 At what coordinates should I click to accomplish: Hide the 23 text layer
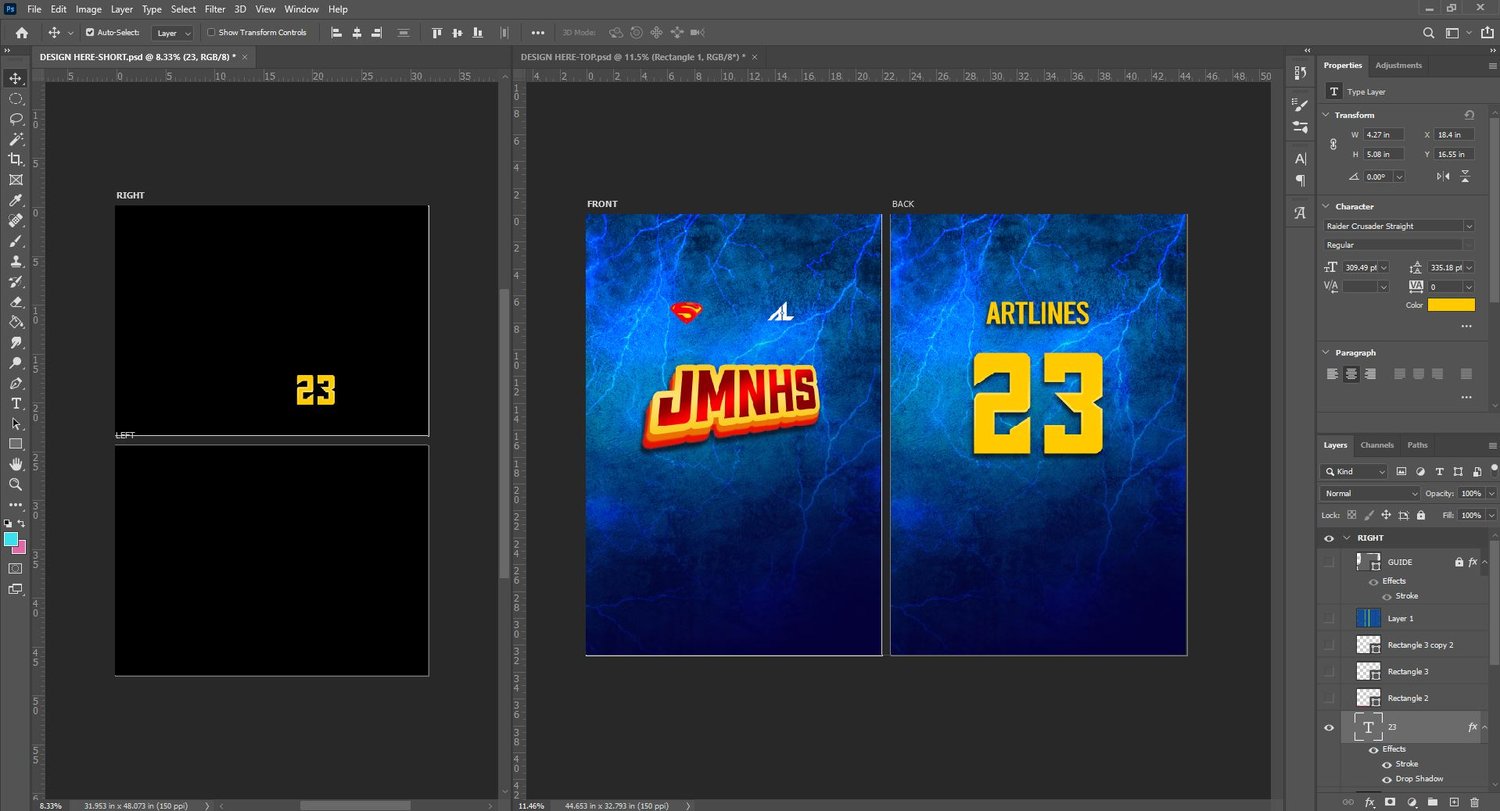tap(1329, 727)
